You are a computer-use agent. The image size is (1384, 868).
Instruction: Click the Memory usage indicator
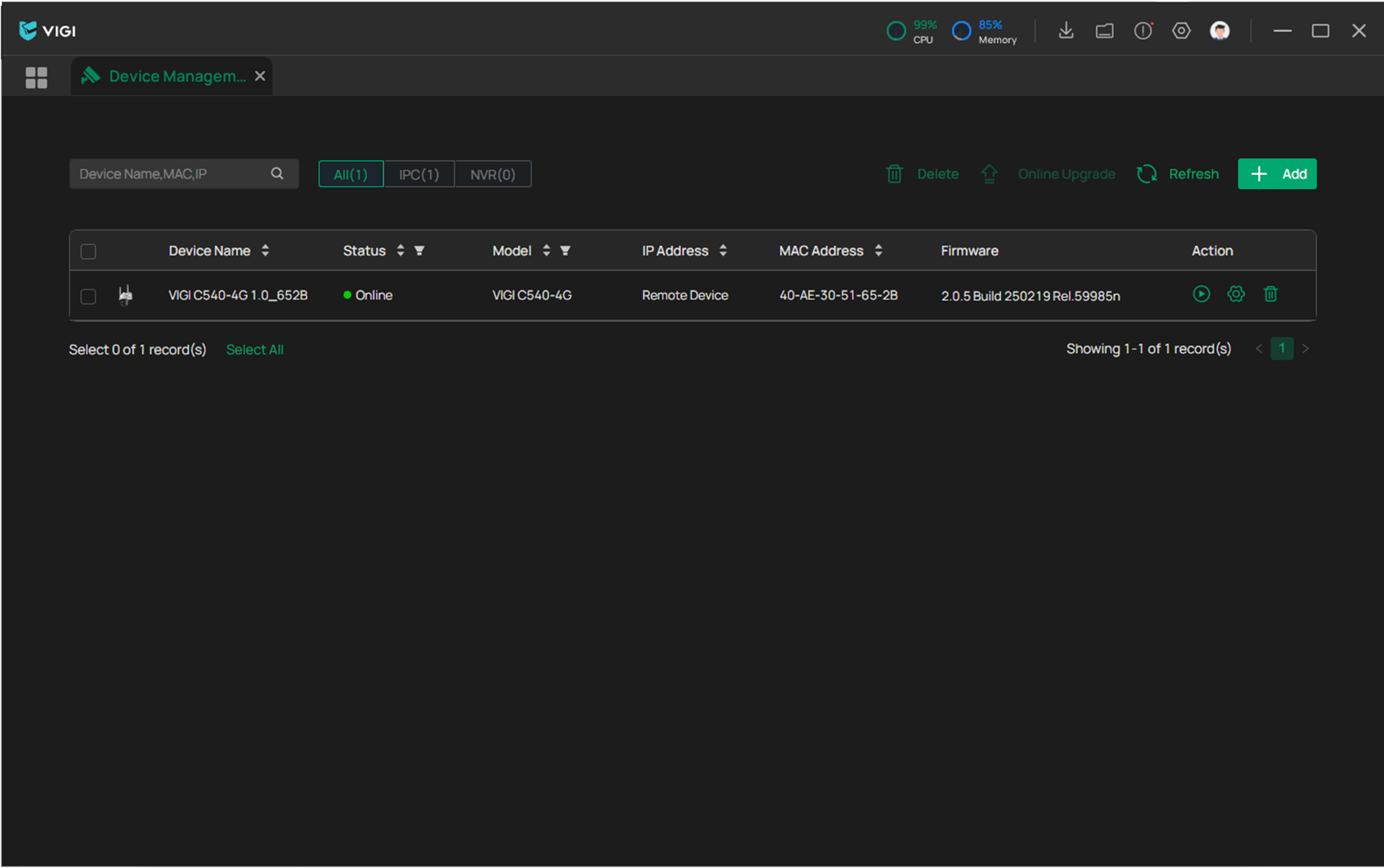pyautogui.click(x=984, y=31)
